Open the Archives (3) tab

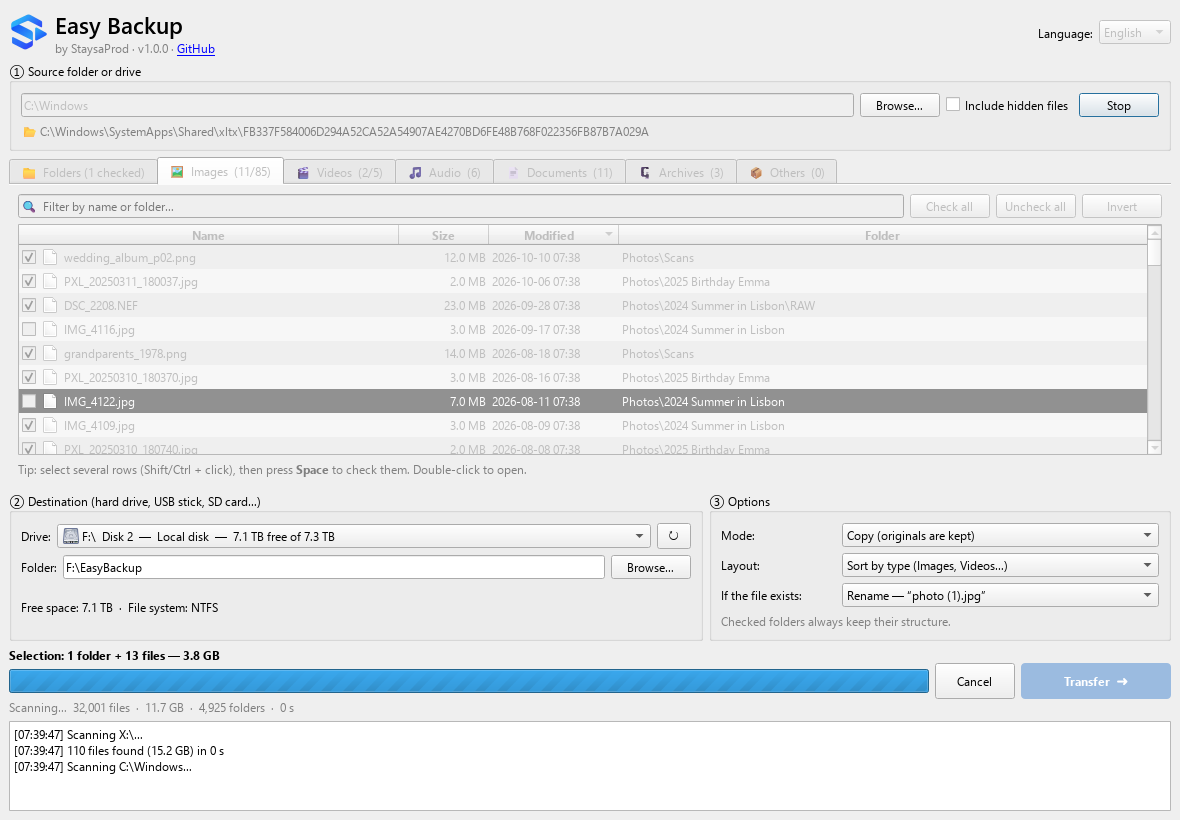tap(681, 172)
